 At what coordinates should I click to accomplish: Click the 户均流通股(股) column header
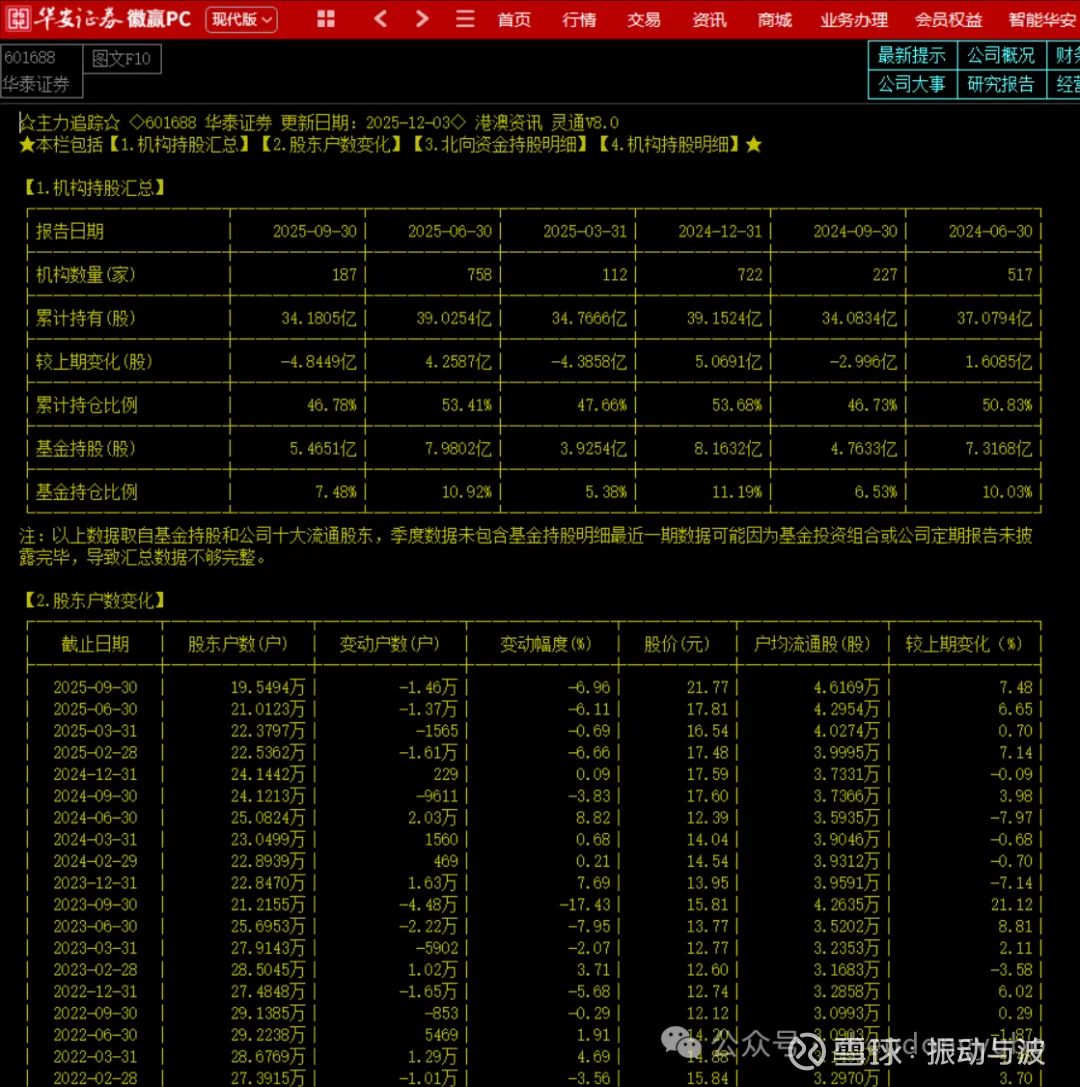coord(812,644)
